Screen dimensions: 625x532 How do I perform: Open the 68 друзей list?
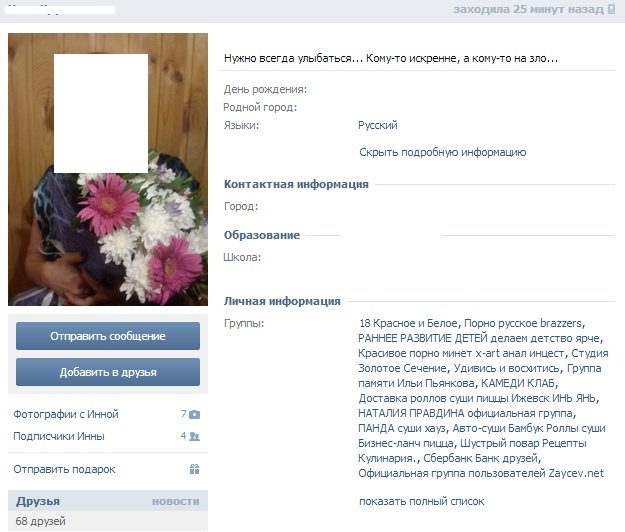pyautogui.click(x=40, y=521)
